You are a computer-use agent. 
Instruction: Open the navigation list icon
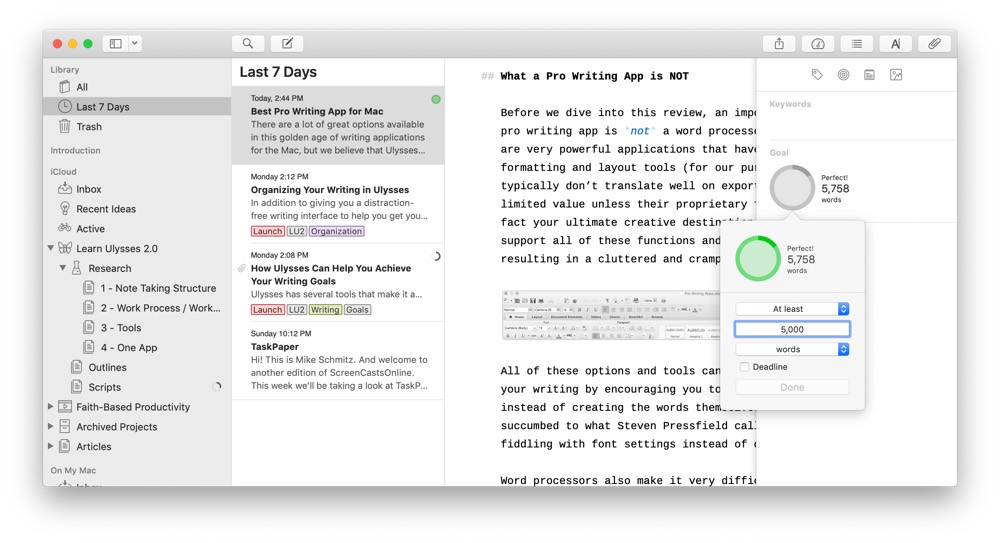[857, 43]
